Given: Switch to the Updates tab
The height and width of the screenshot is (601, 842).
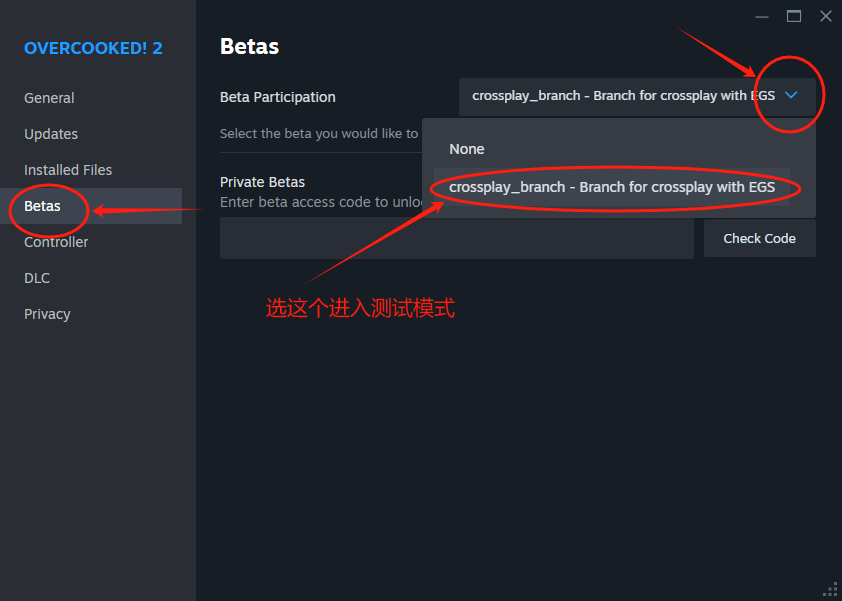Looking at the screenshot, I should tap(51, 134).
